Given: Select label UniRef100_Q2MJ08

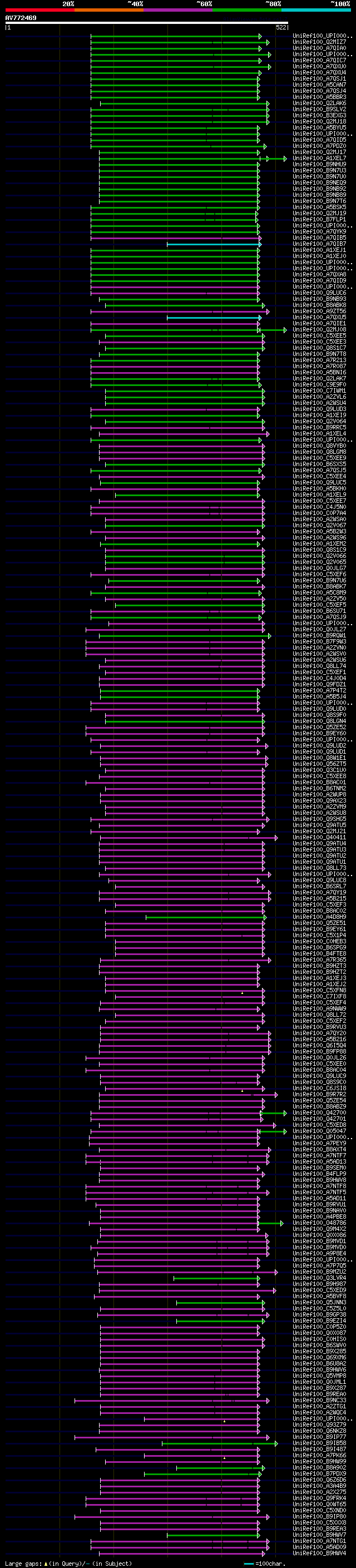Looking at the screenshot, I should pos(319,329).
